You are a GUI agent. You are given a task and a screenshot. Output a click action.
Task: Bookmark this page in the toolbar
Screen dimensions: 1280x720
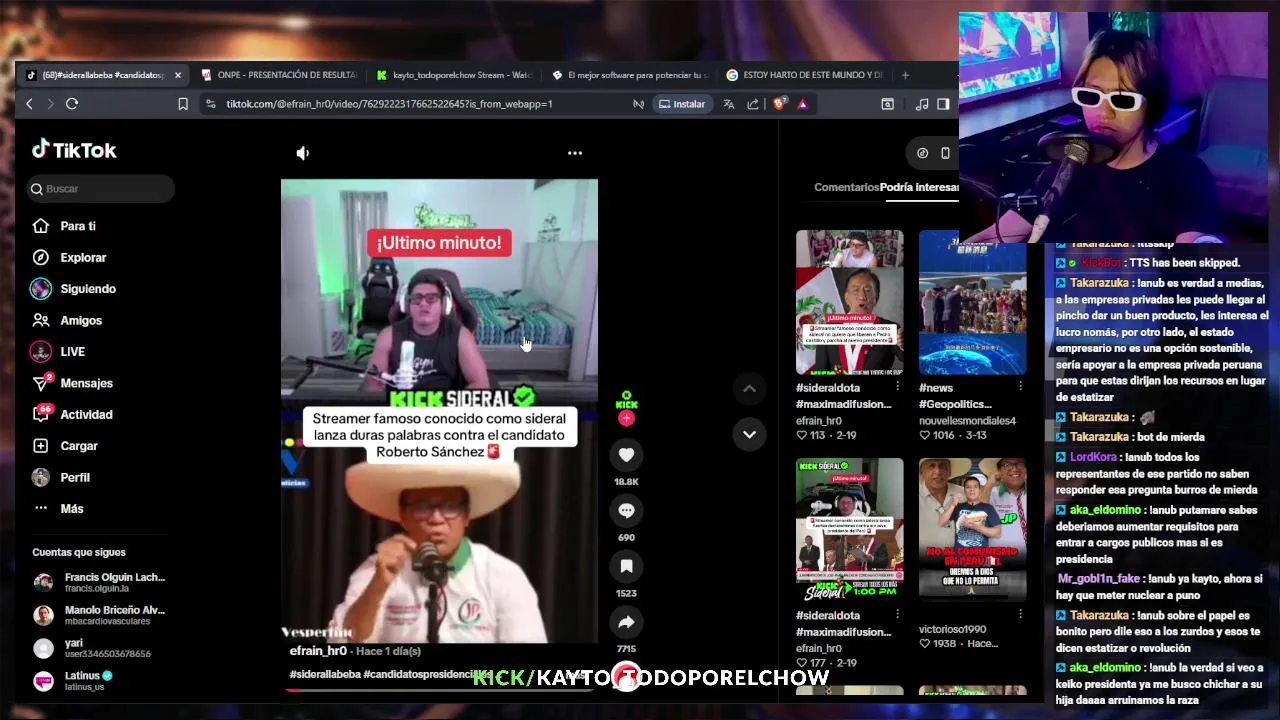point(183,104)
